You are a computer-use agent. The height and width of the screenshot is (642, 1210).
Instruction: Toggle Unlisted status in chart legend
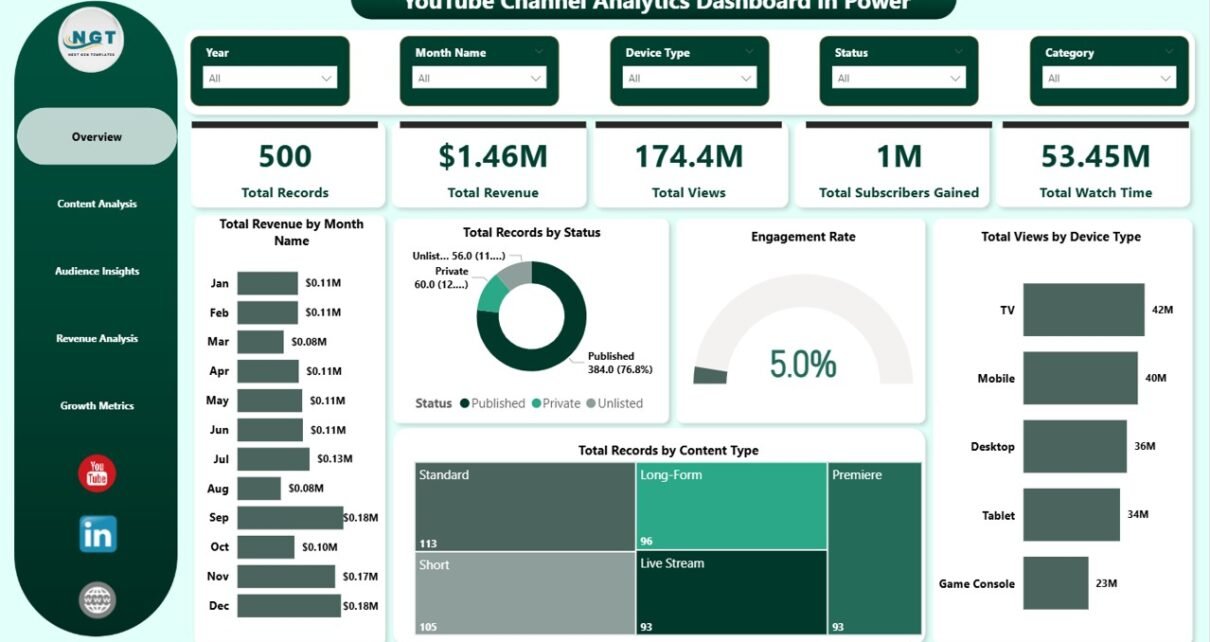coord(614,403)
